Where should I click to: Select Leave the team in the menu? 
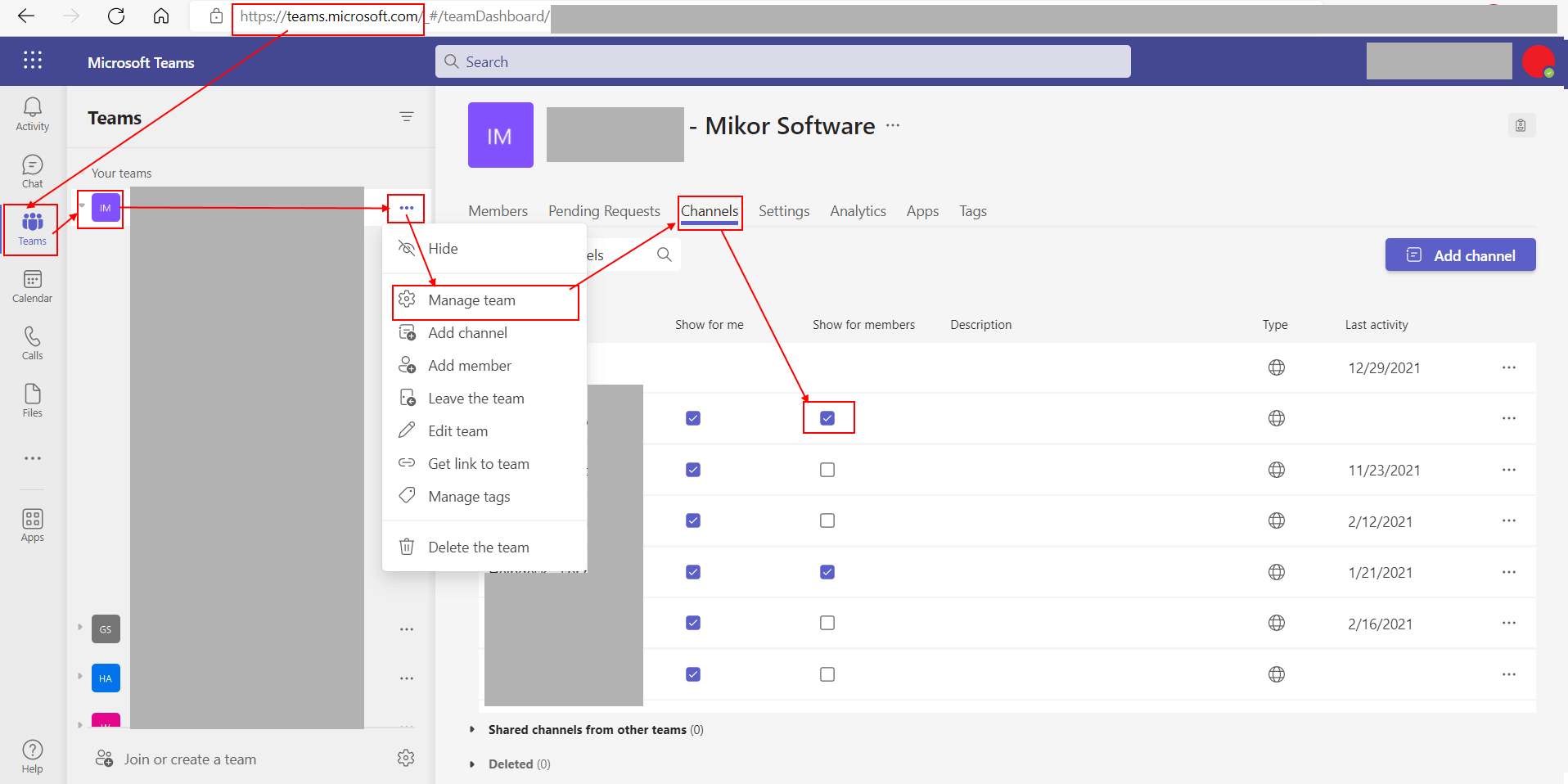pos(485,399)
